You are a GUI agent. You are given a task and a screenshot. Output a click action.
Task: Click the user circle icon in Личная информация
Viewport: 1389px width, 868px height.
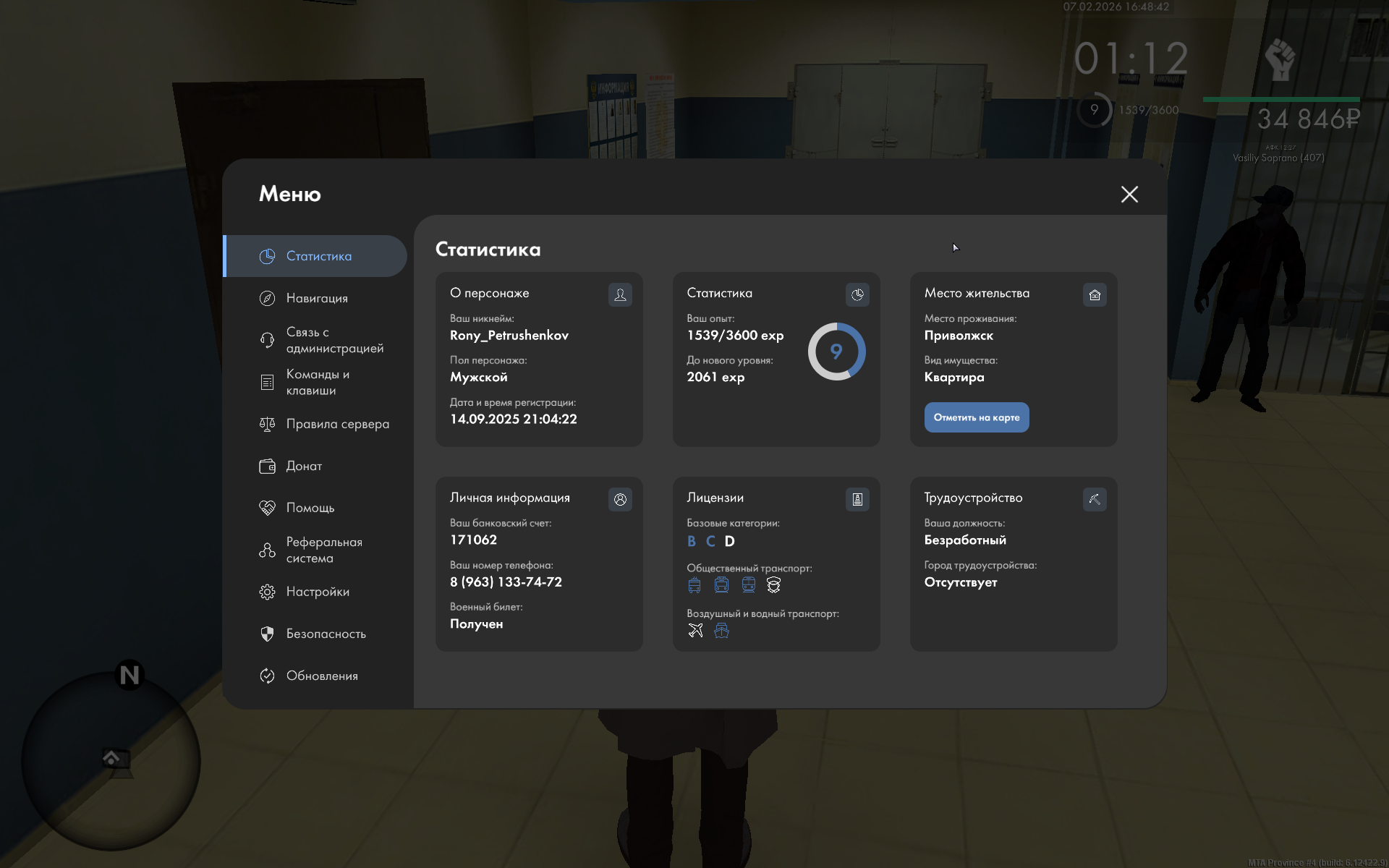click(620, 499)
